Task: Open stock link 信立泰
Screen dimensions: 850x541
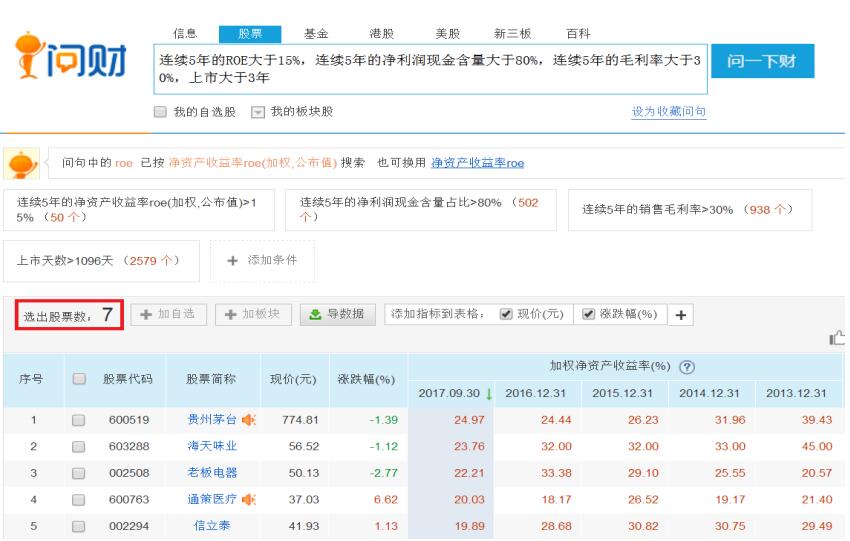Action: pyautogui.click(x=212, y=526)
